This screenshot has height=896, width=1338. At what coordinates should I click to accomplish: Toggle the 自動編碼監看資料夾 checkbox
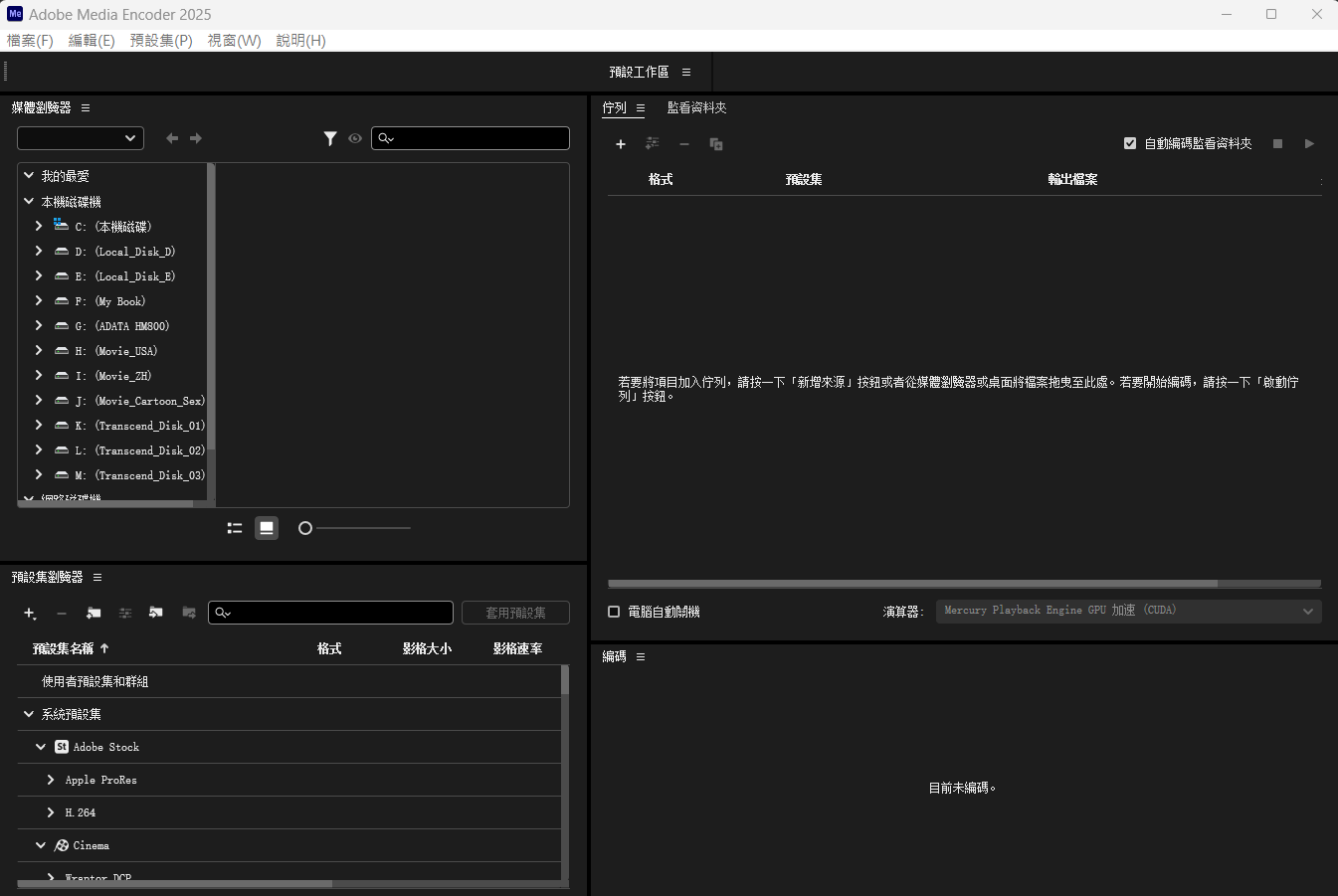click(1130, 143)
